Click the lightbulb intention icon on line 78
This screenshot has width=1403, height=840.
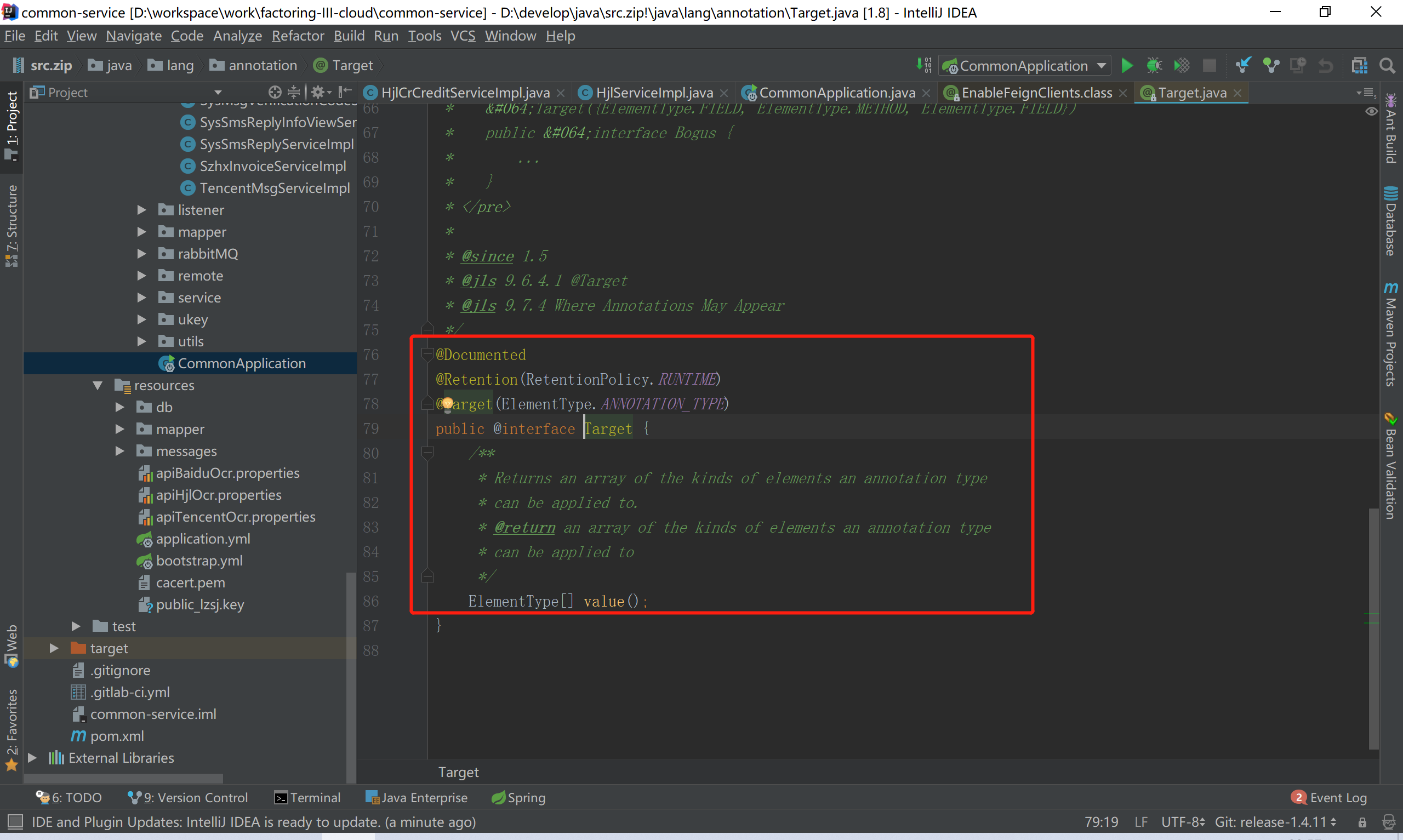(447, 404)
